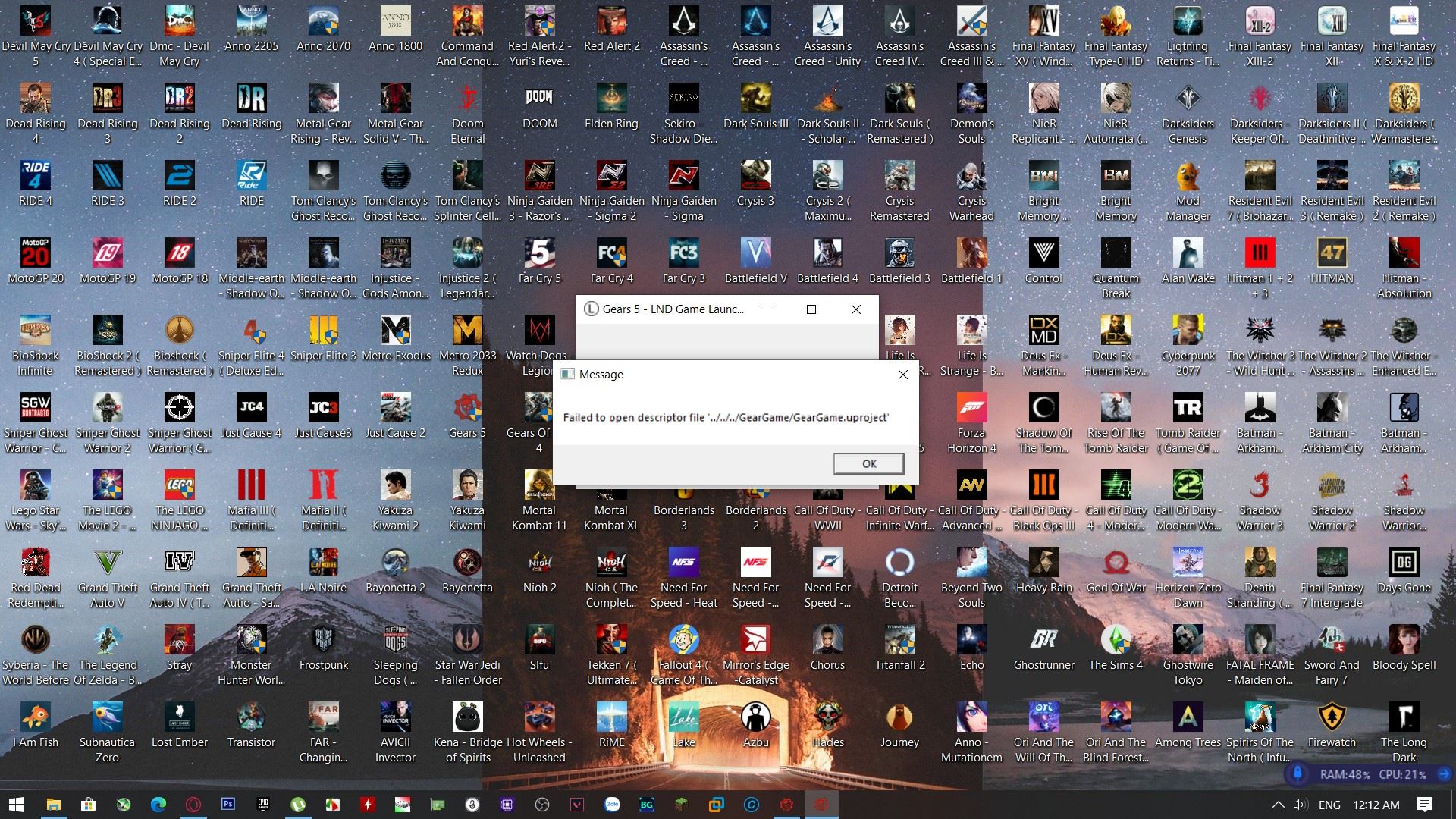Open the Epic Games taskbar icon
This screenshot has width=1456, height=819.
pos(263,804)
